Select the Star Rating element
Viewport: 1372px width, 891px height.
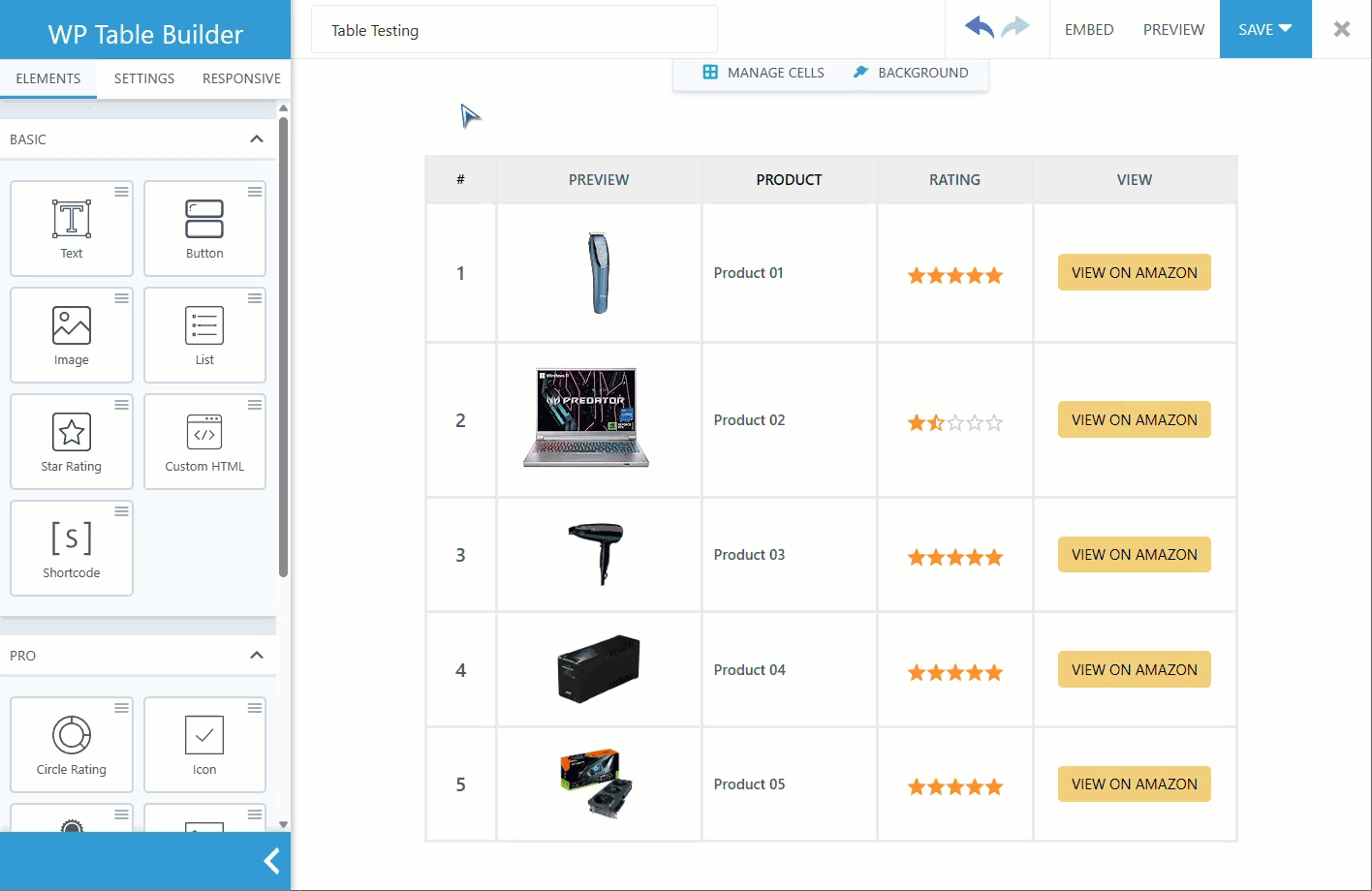72,441
